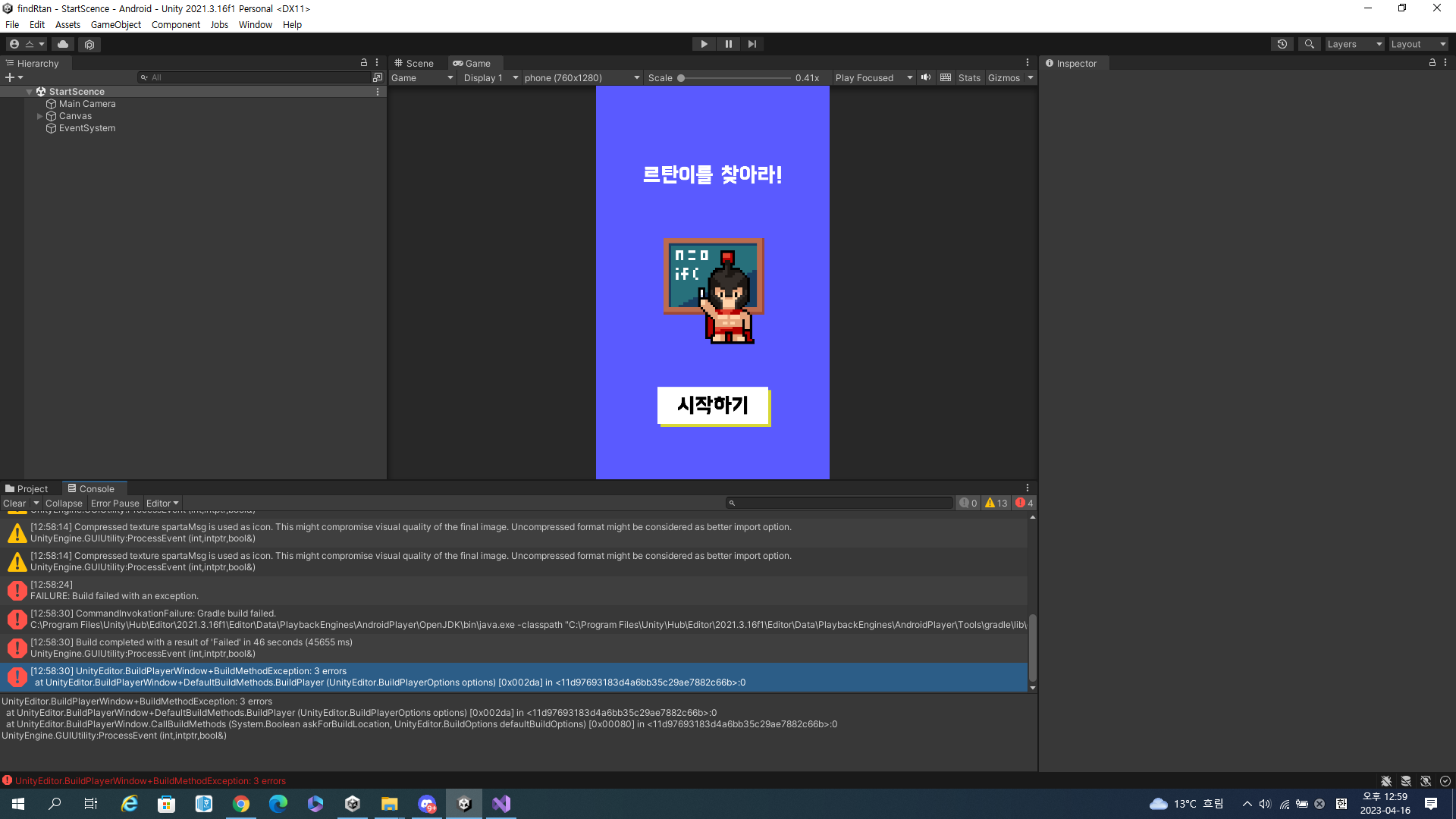The height and width of the screenshot is (819, 1456).
Task: Open Visual Studio from the taskbar
Action: [501, 804]
